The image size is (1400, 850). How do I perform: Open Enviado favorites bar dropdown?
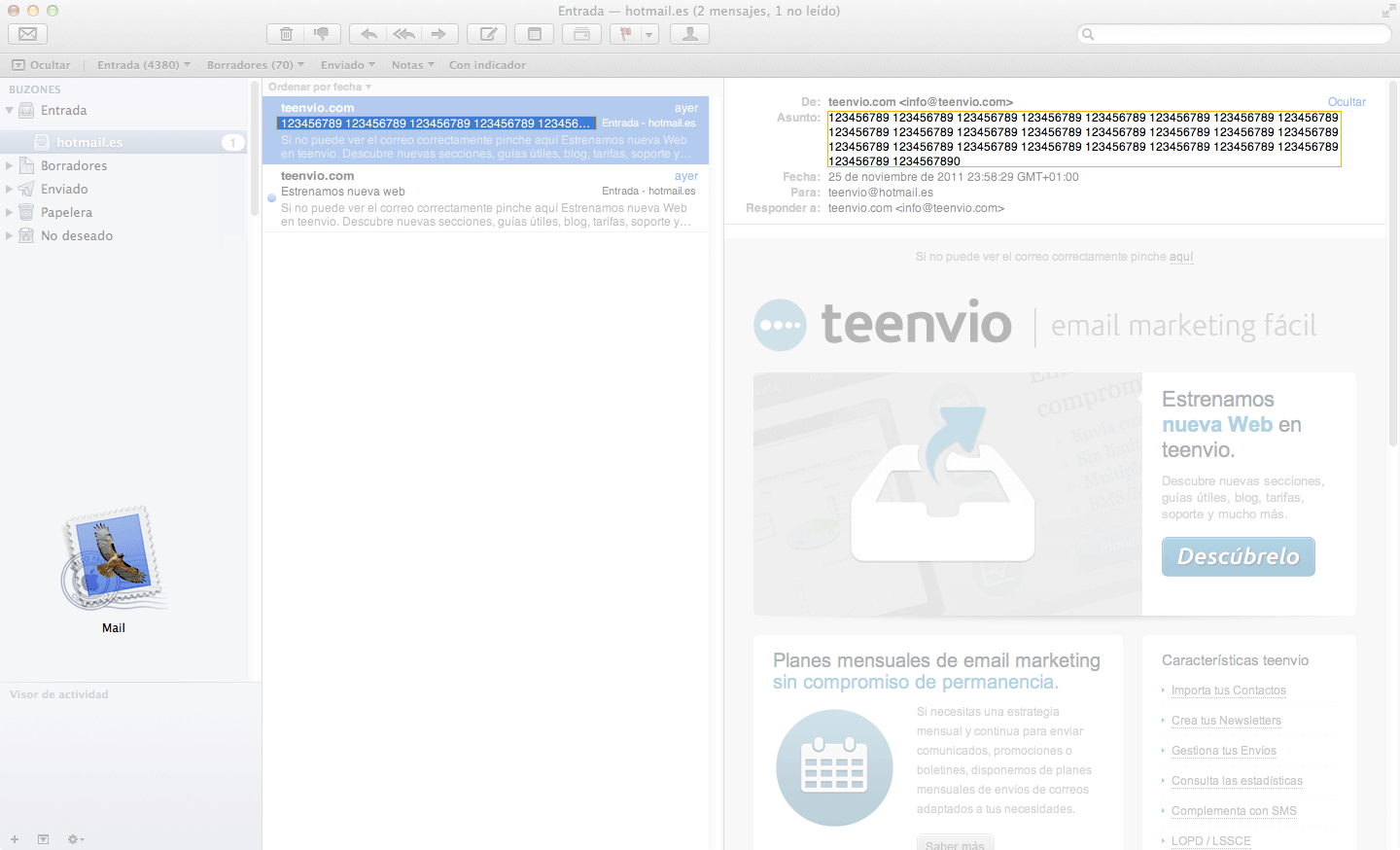pyautogui.click(x=348, y=65)
